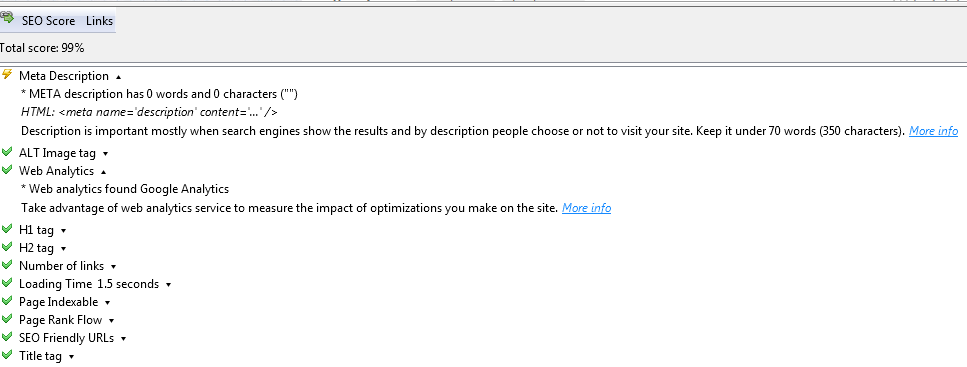The image size is (967, 367).
Task: Select the H2 tag heading
Action: (36, 248)
